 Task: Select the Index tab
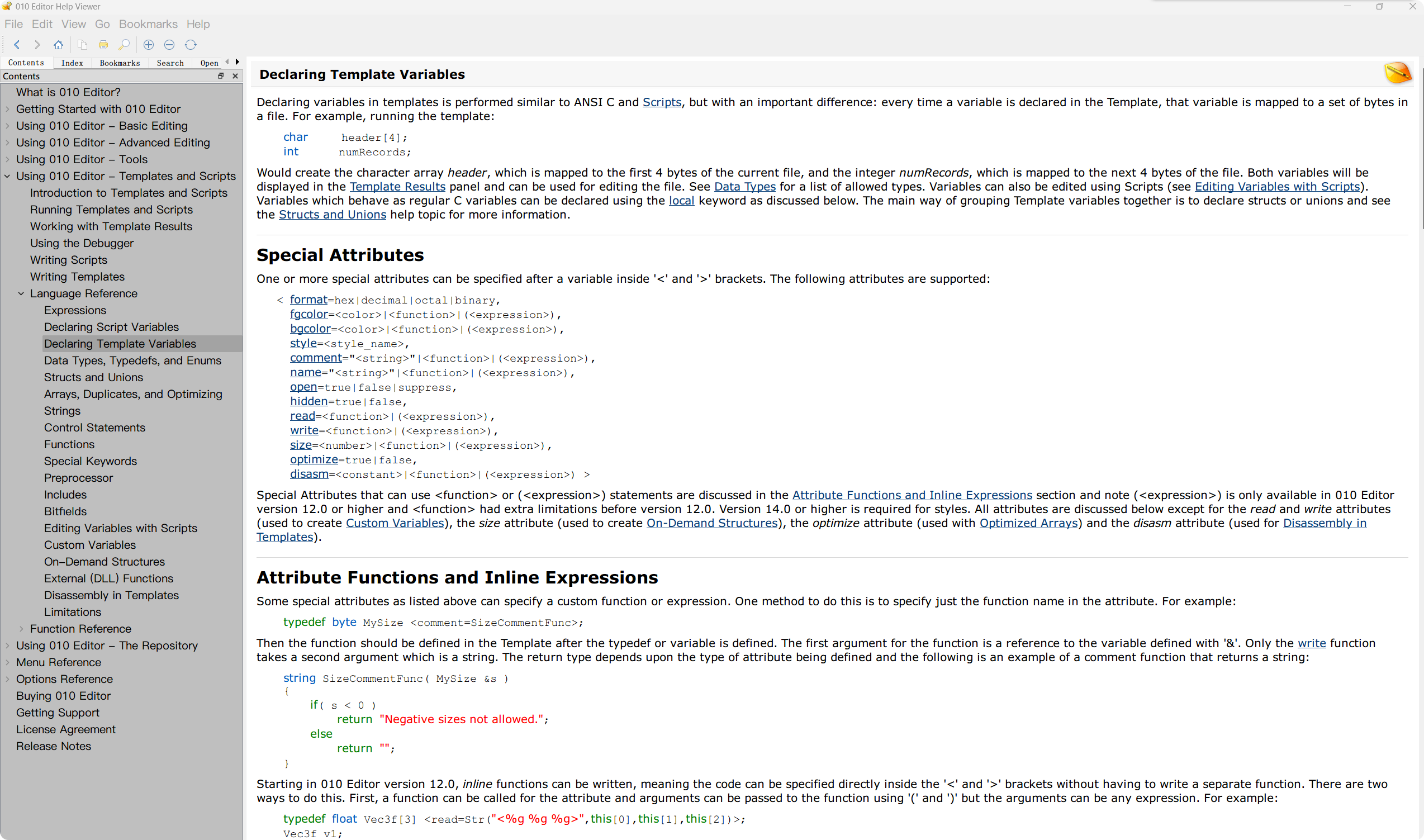[72, 62]
